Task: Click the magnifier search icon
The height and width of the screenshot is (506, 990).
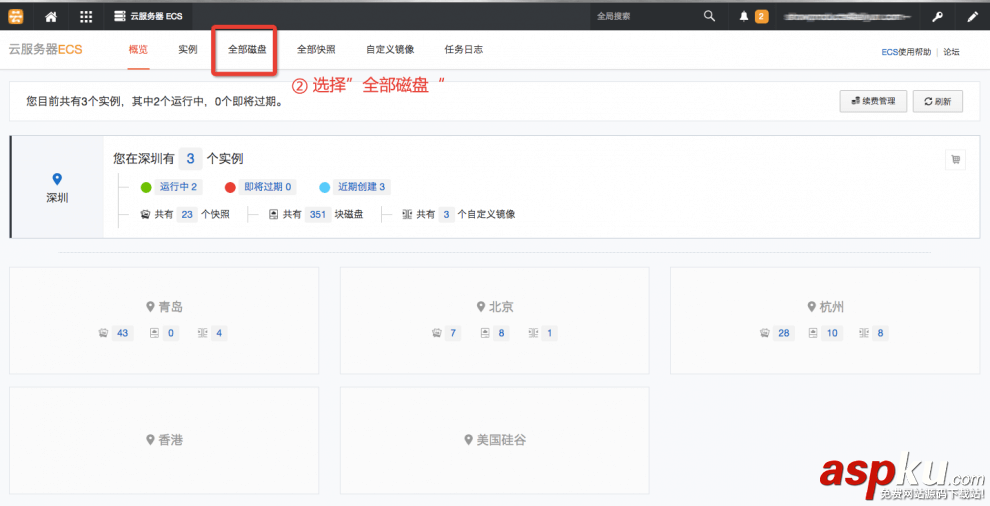Action: 710,16
